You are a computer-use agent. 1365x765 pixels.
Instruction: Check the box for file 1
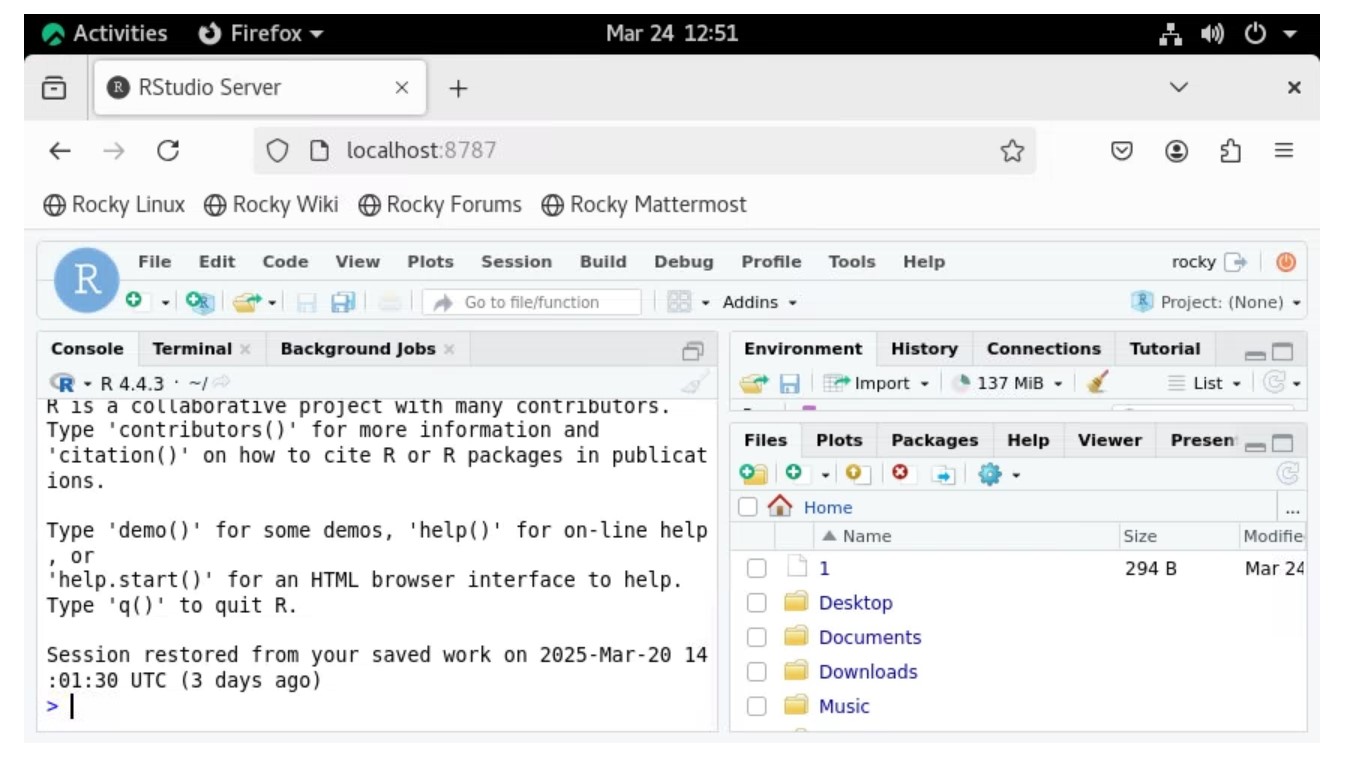[x=757, y=569]
